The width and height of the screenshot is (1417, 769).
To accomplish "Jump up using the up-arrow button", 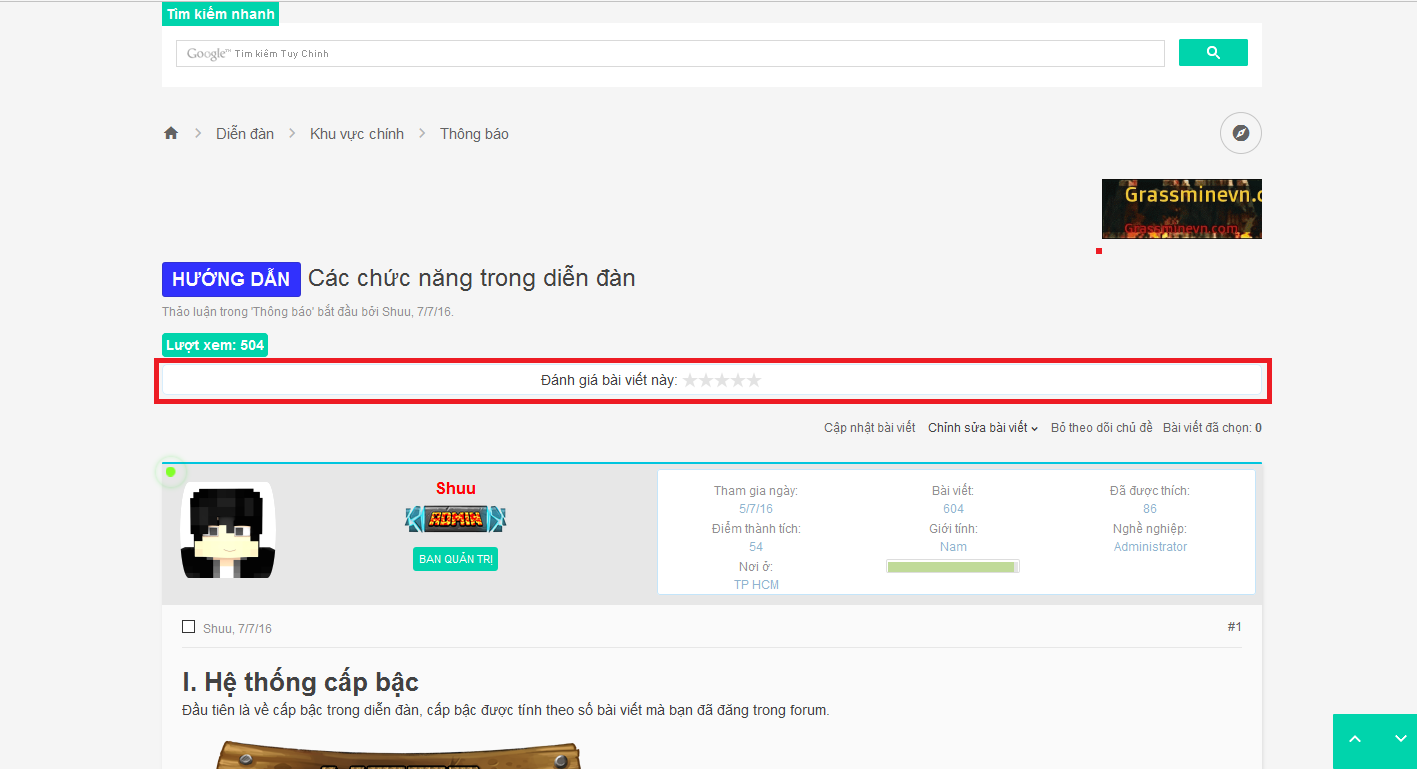I will click(x=1355, y=739).
